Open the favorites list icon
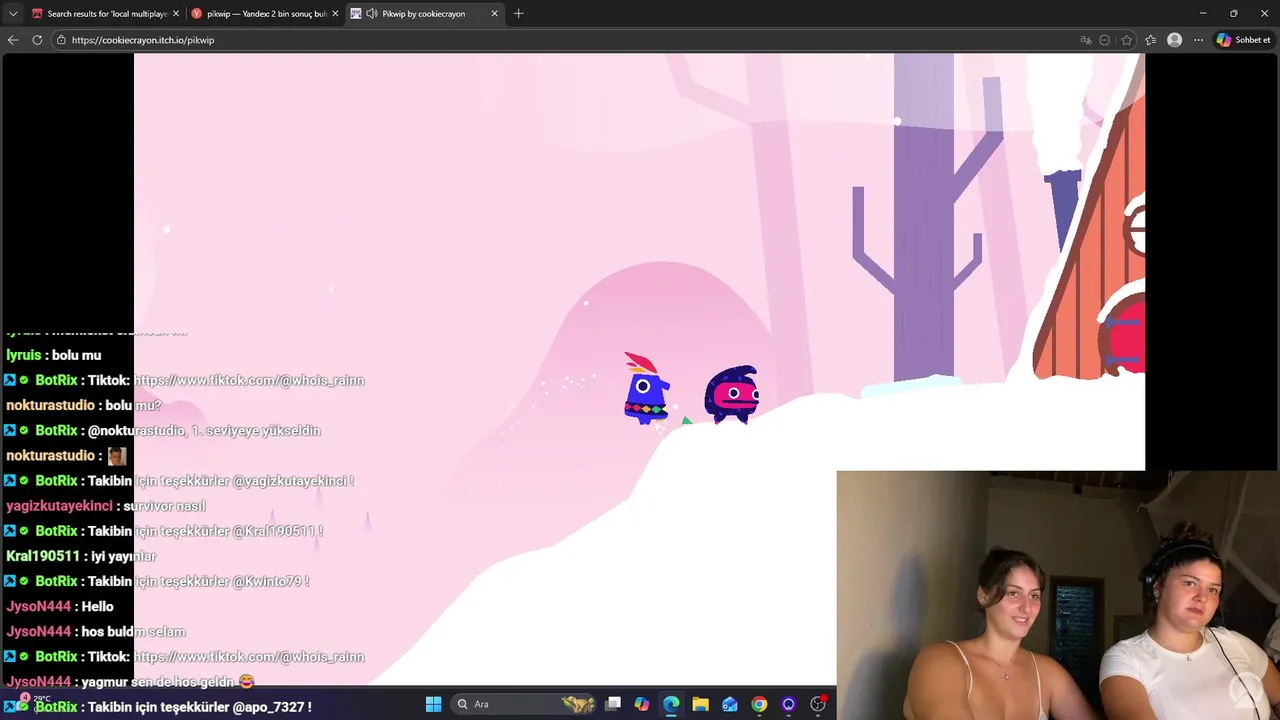Image resolution: width=1280 pixels, height=720 pixels. (1151, 40)
